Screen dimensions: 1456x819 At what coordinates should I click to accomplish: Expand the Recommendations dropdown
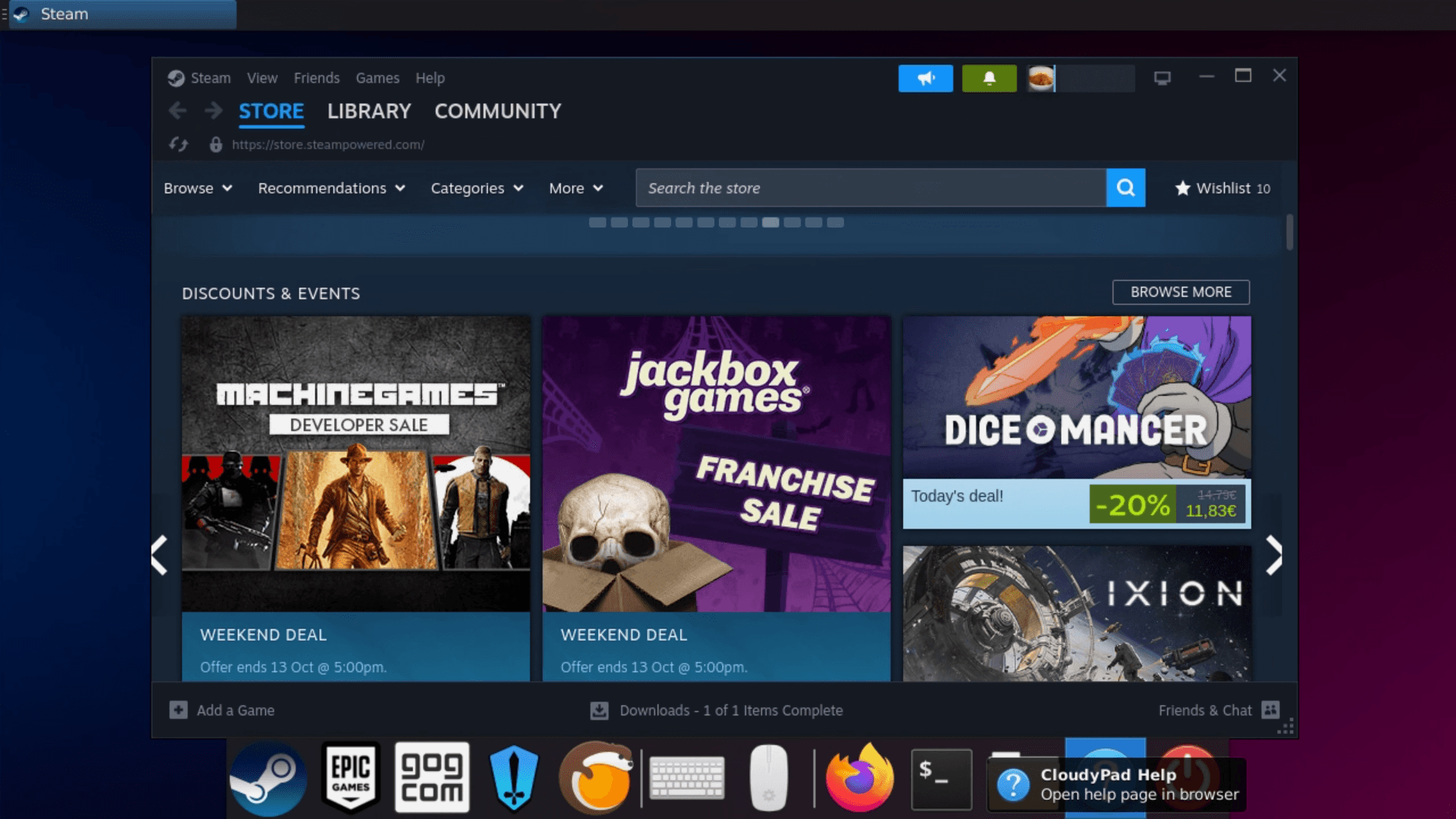(x=331, y=188)
